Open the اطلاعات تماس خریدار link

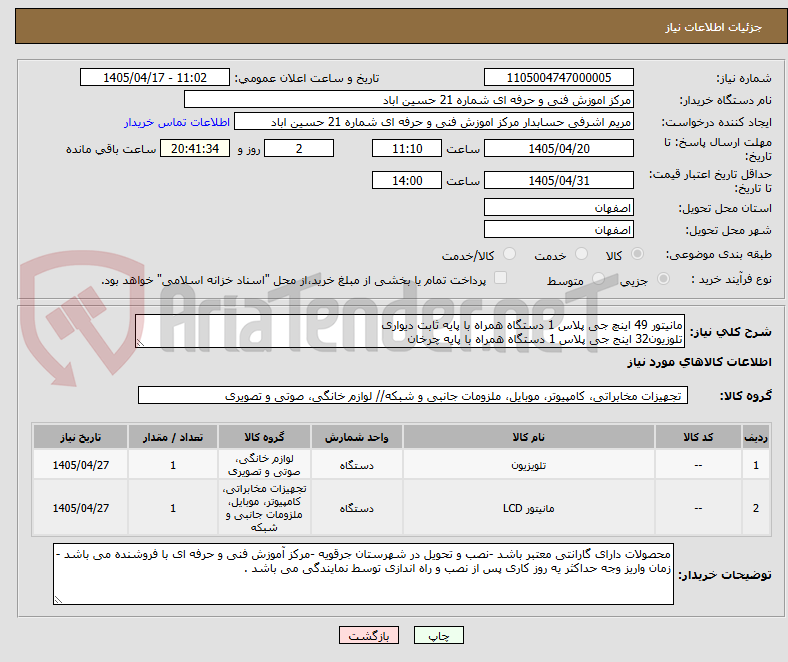tap(177, 122)
